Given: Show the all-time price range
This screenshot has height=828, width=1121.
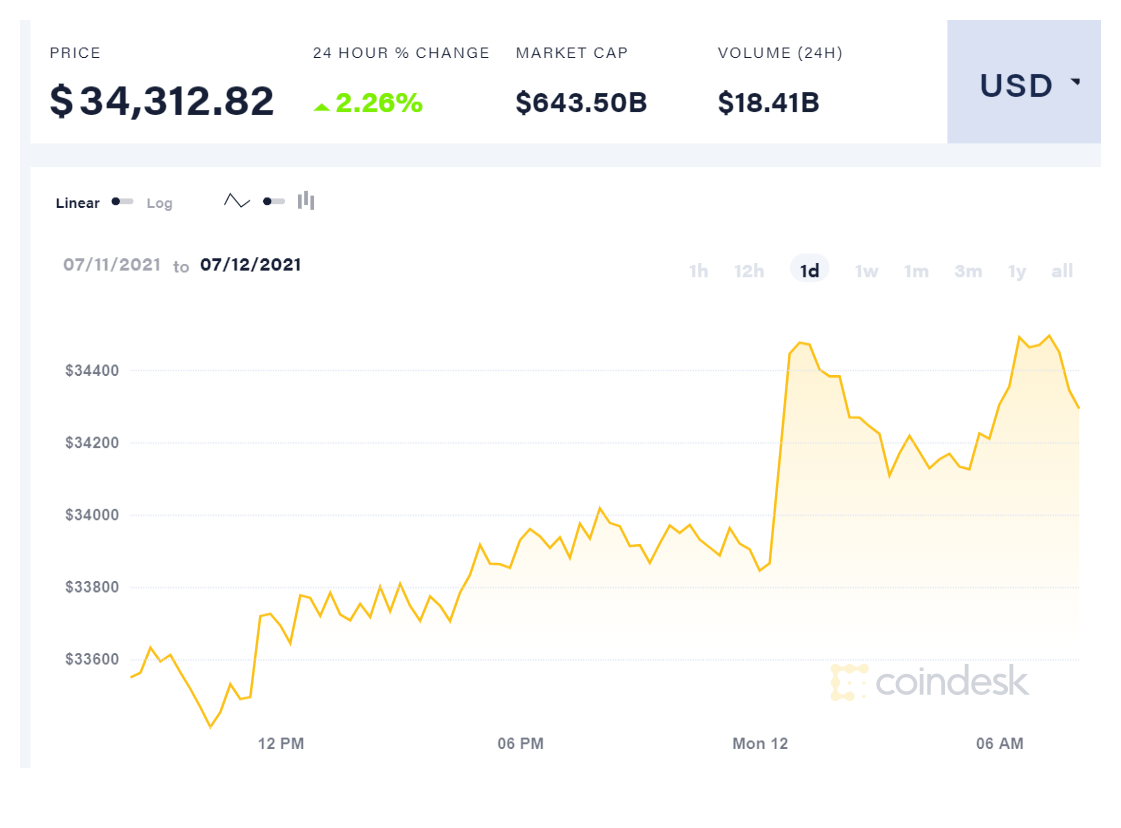Looking at the screenshot, I should [1062, 271].
